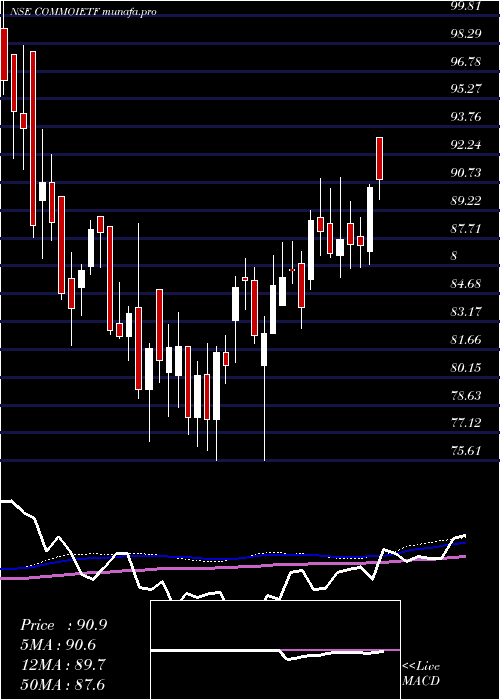Click the 'NSE COMMOIETF munafa.pro' chart title
The width and height of the screenshot is (500, 700).
(x=83, y=12)
